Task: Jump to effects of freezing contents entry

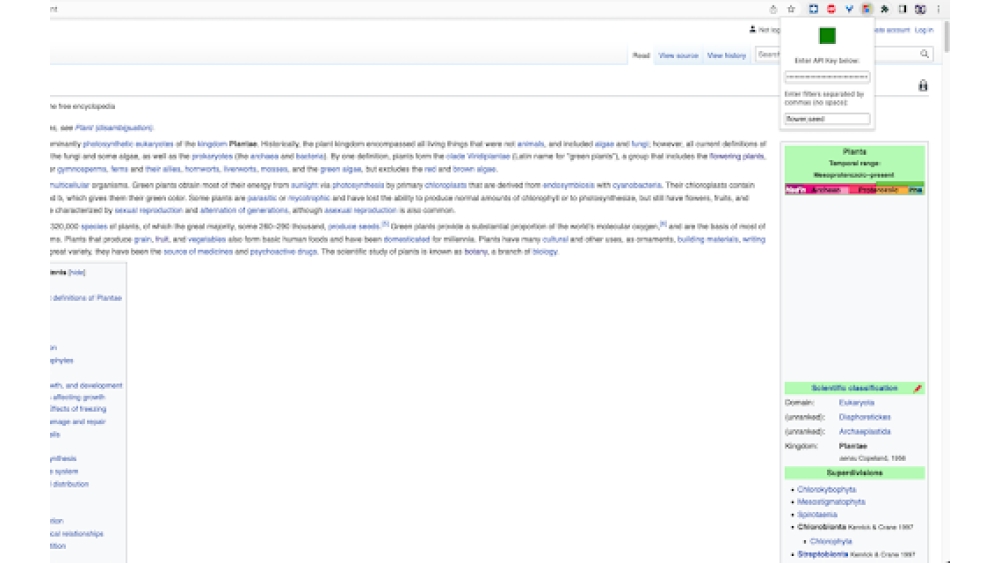Action: click(x=78, y=409)
